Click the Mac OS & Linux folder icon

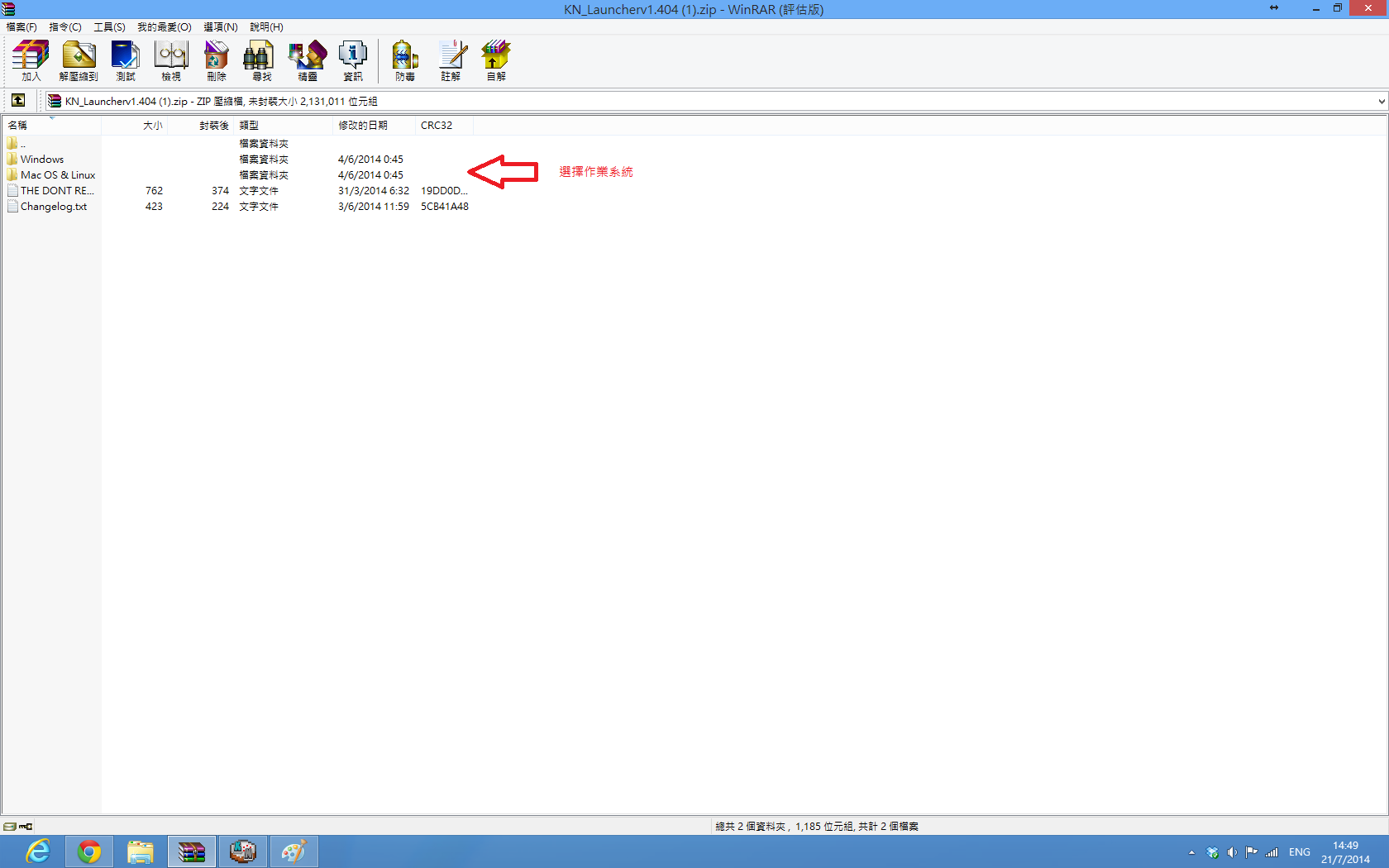12,174
